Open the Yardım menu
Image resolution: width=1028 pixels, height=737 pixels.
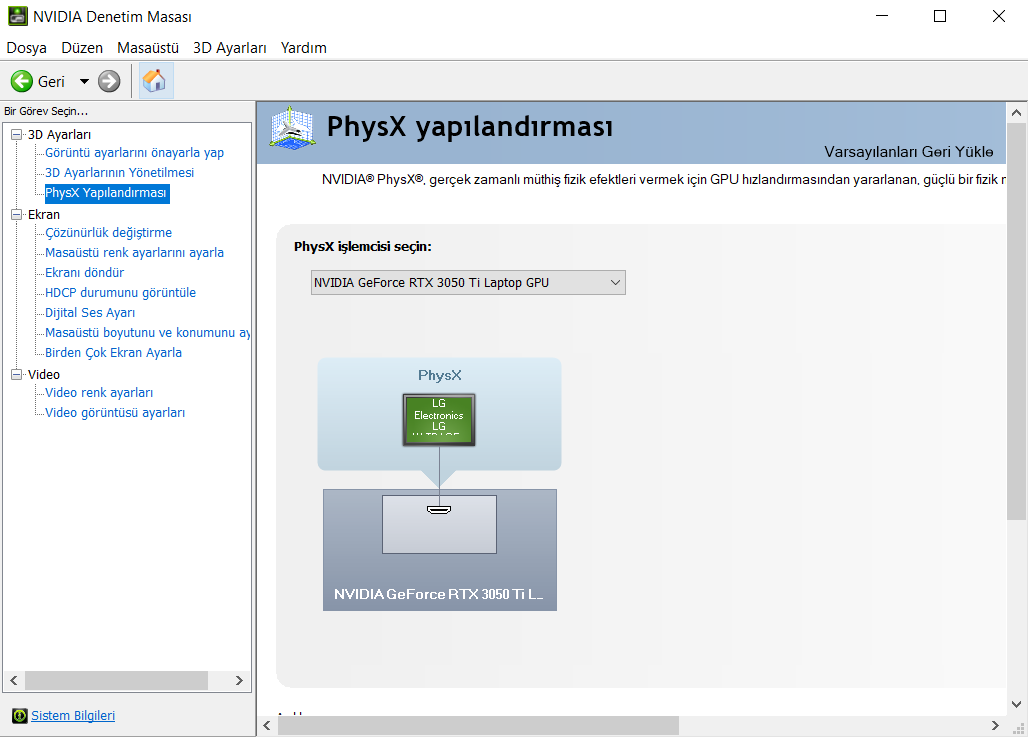304,48
